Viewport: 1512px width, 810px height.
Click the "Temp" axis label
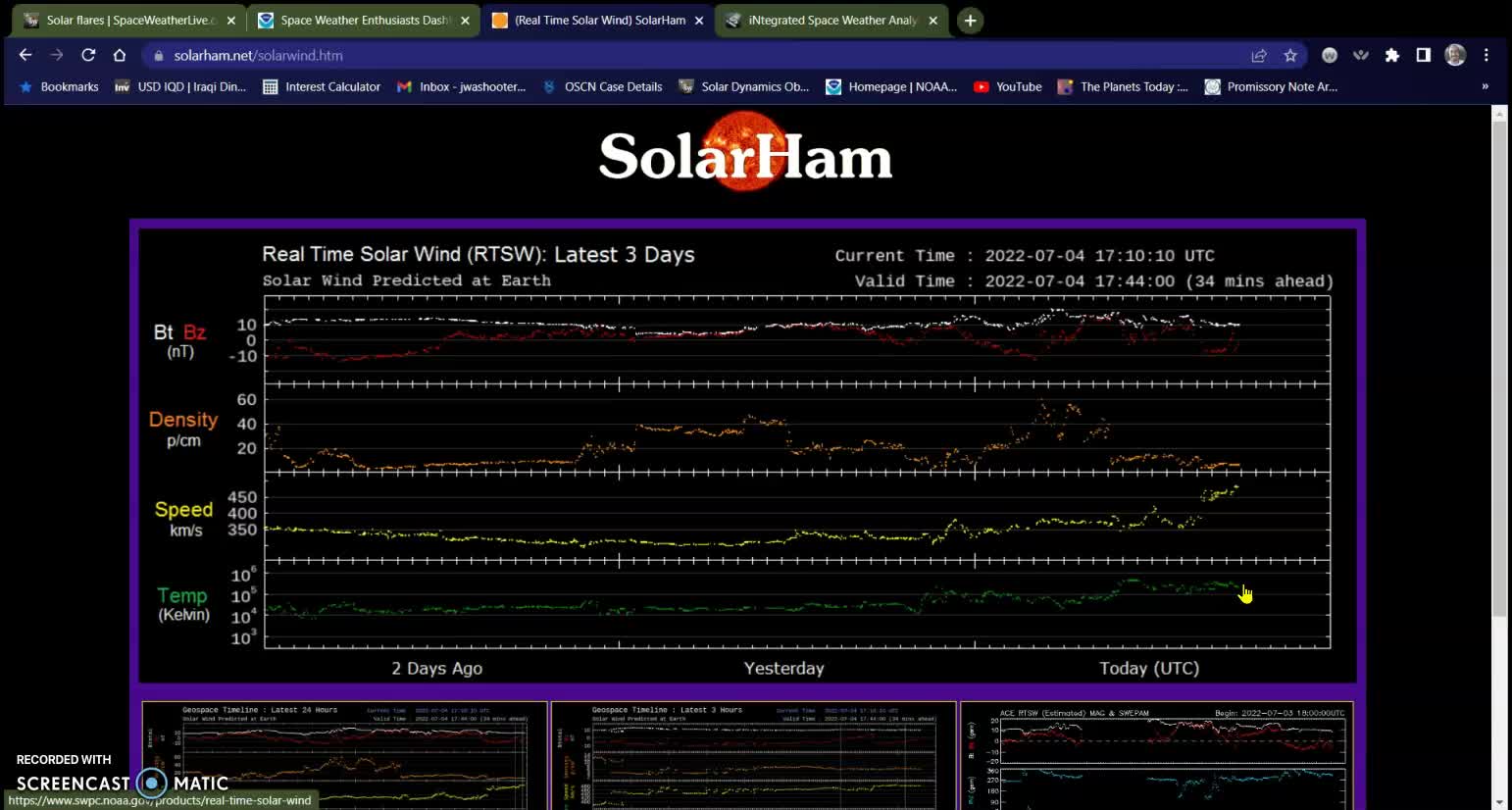pos(182,595)
